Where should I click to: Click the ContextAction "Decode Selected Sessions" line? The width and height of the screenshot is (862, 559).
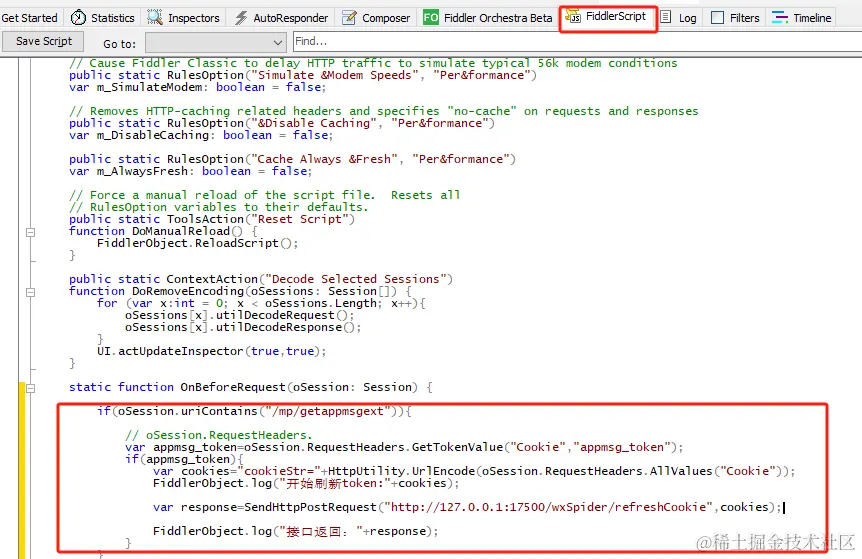[x=261, y=279]
